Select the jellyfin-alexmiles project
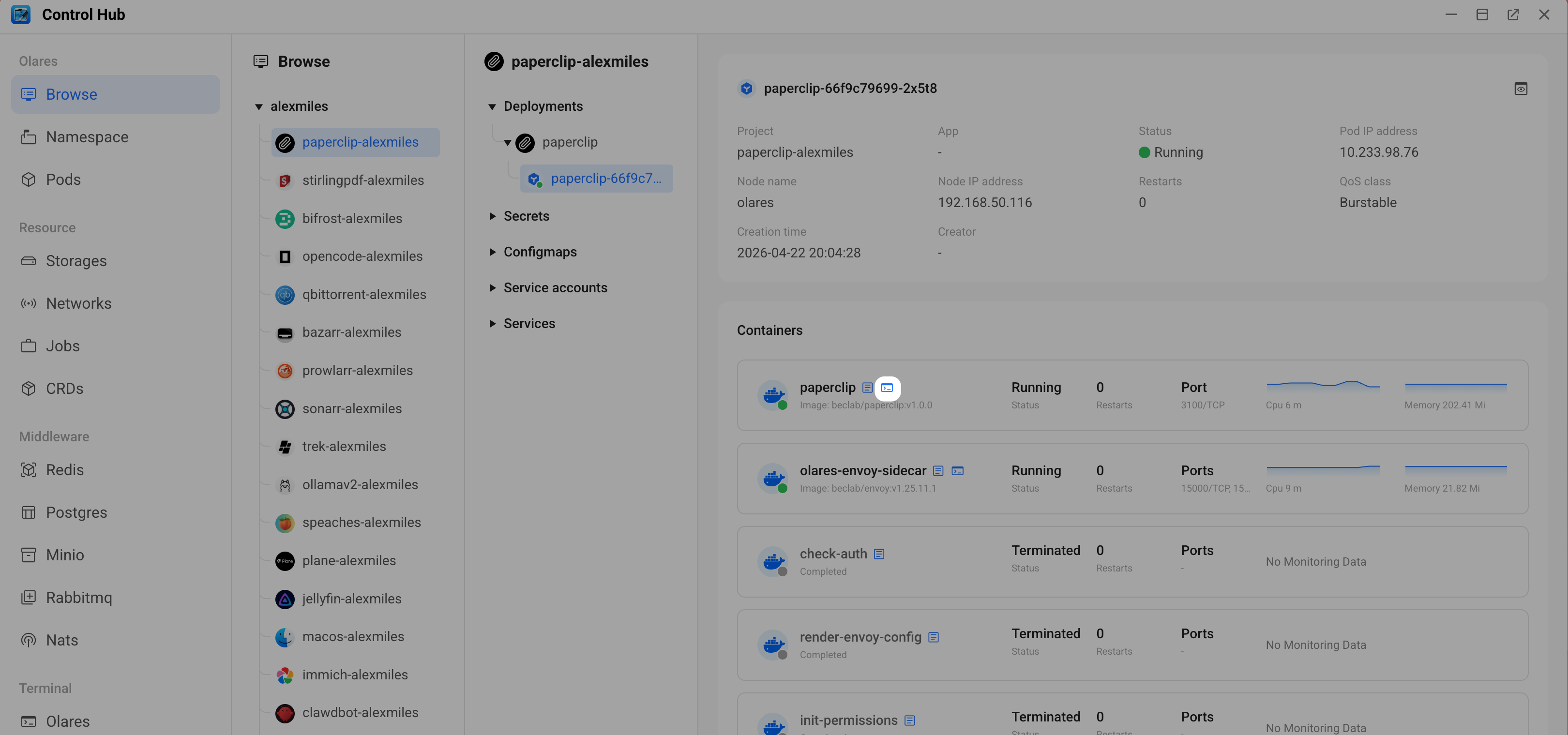Image resolution: width=1568 pixels, height=735 pixels. click(x=351, y=599)
